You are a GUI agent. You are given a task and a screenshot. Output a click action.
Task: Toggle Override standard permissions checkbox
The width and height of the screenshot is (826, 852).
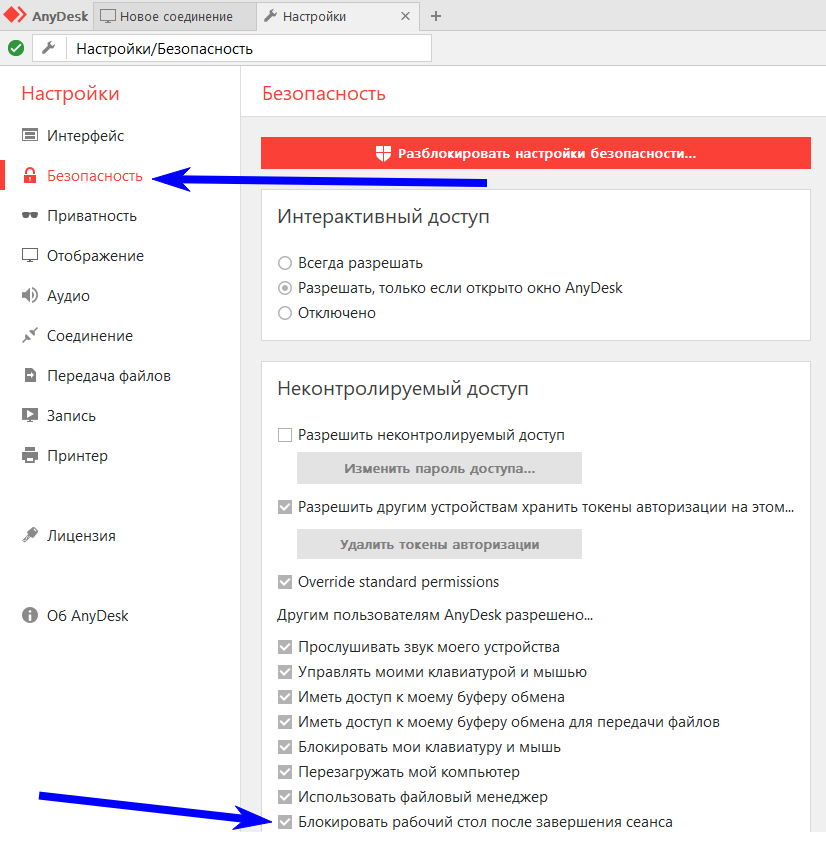click(x=285, y=582)
